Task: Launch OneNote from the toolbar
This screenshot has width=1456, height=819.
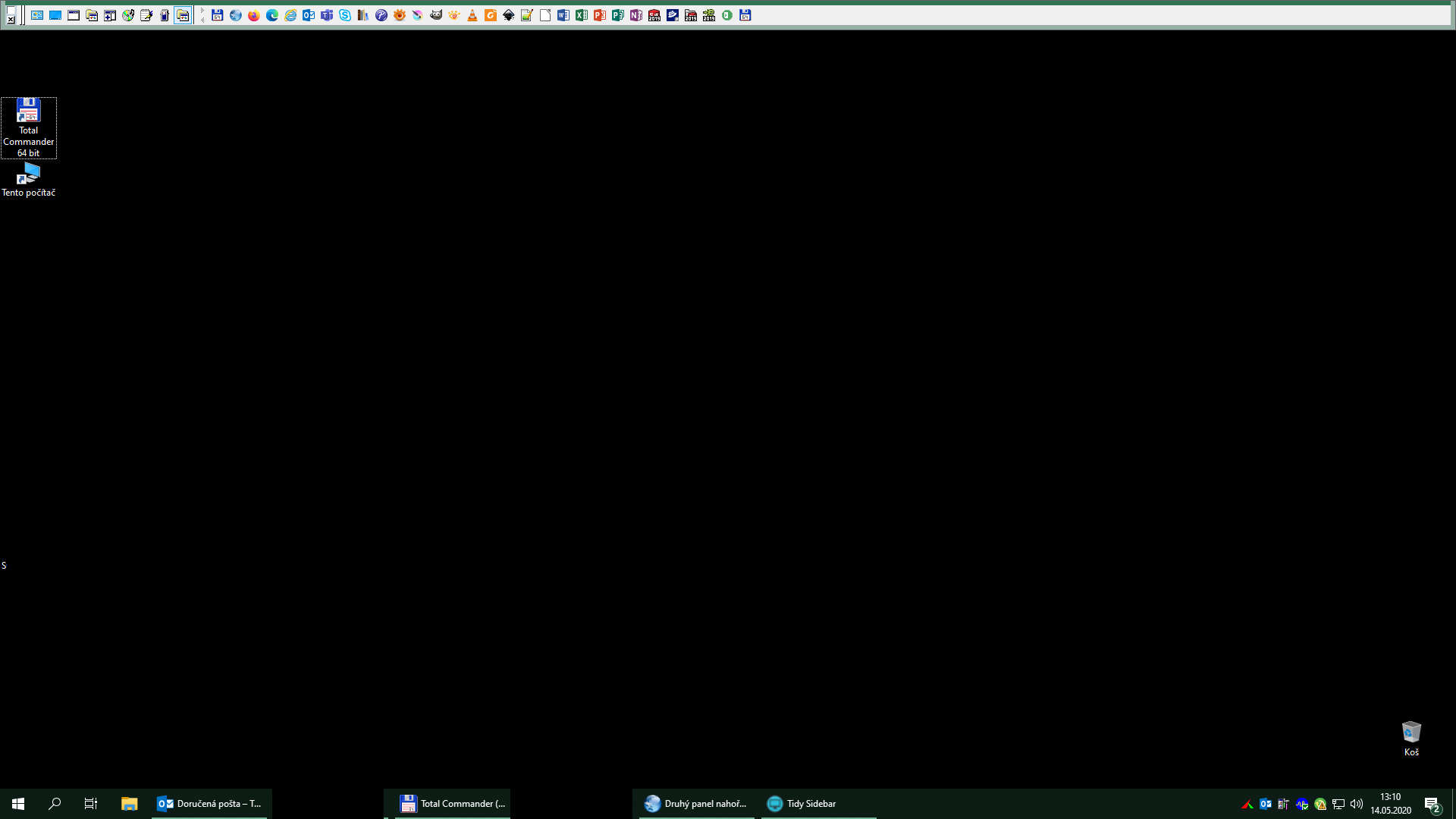Action: click(636, 15)
